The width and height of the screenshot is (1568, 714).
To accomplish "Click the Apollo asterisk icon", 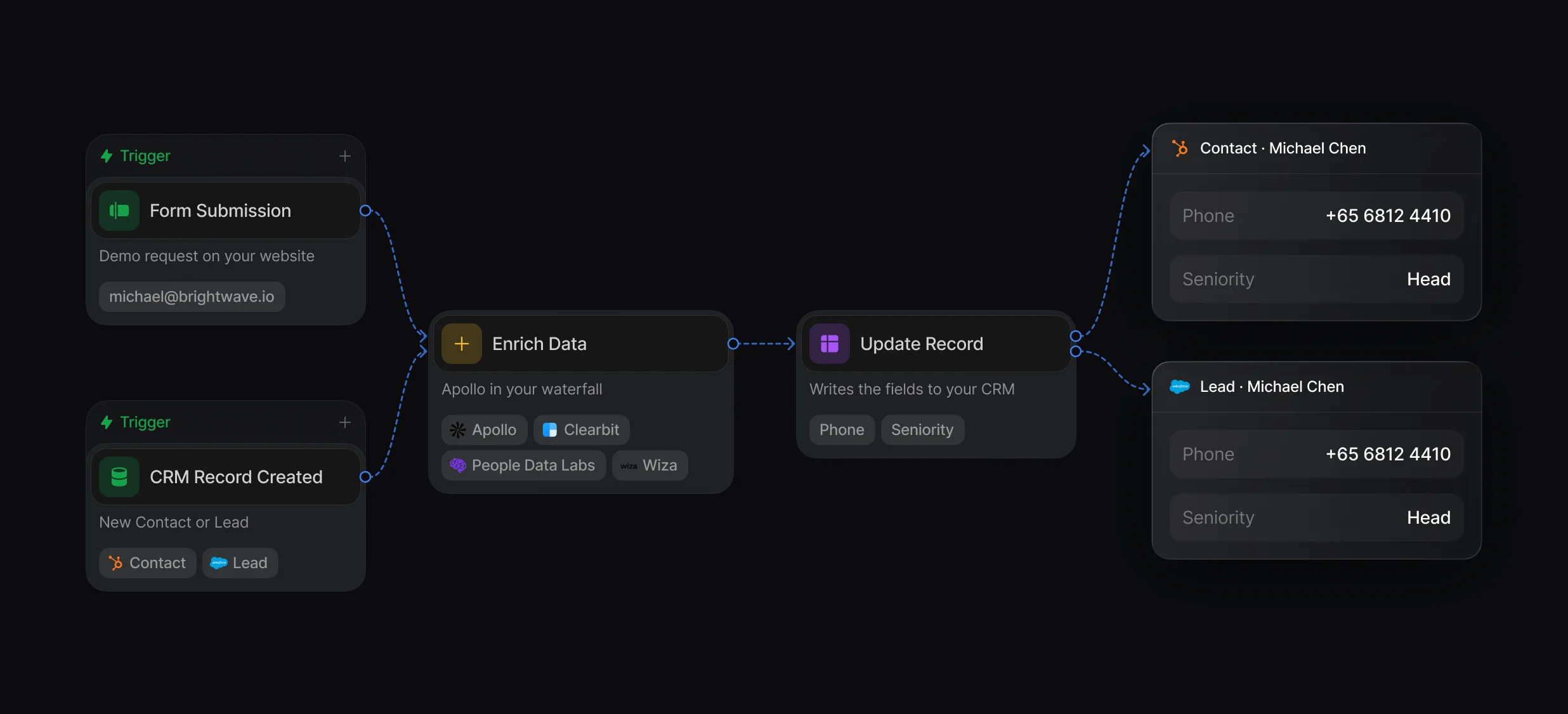I will point(458,430).
